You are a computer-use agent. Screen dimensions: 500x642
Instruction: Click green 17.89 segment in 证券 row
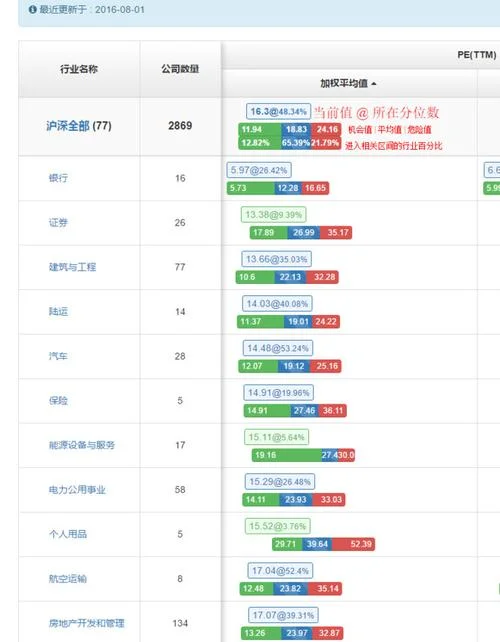tap(269, 233)
